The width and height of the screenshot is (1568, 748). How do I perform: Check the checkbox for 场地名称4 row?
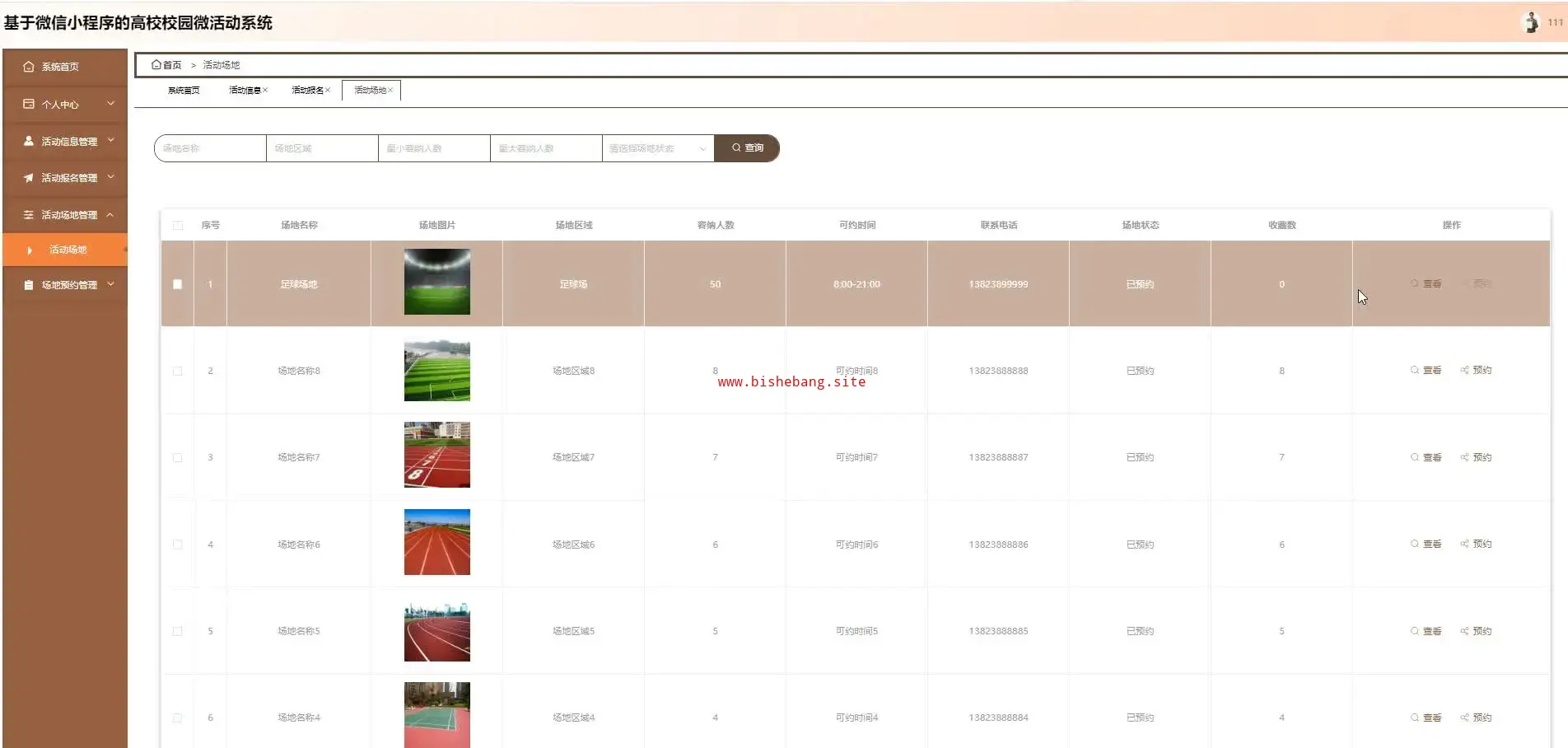tap(178, 718)
